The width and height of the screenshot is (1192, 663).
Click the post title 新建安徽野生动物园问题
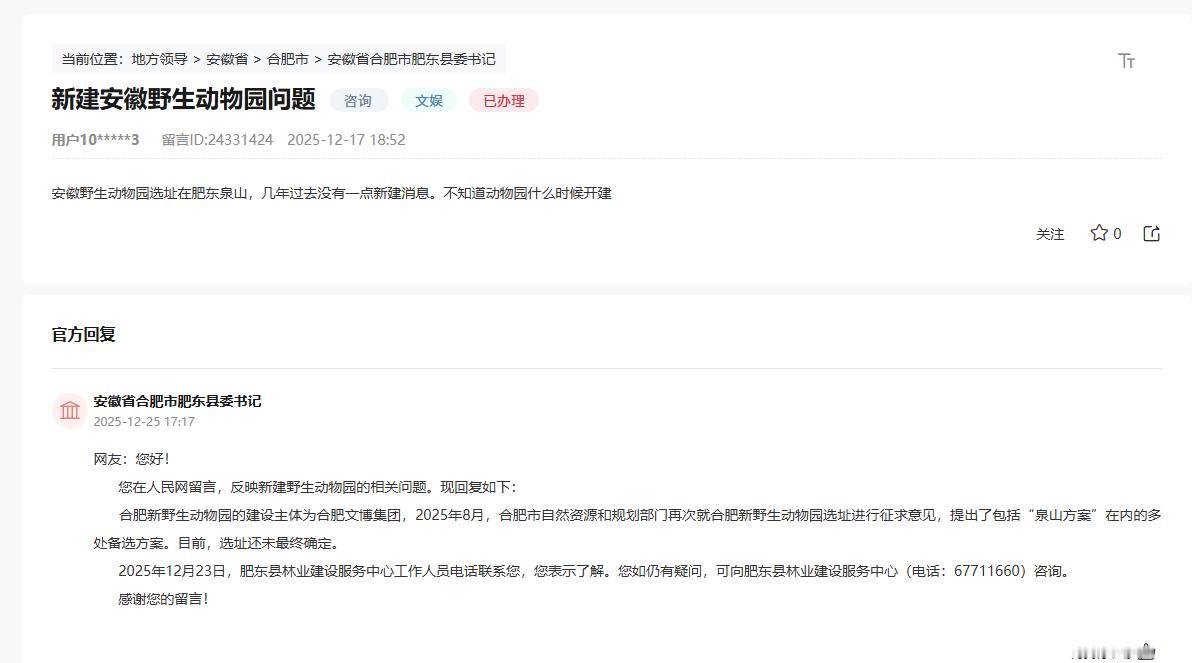(182, 100)
